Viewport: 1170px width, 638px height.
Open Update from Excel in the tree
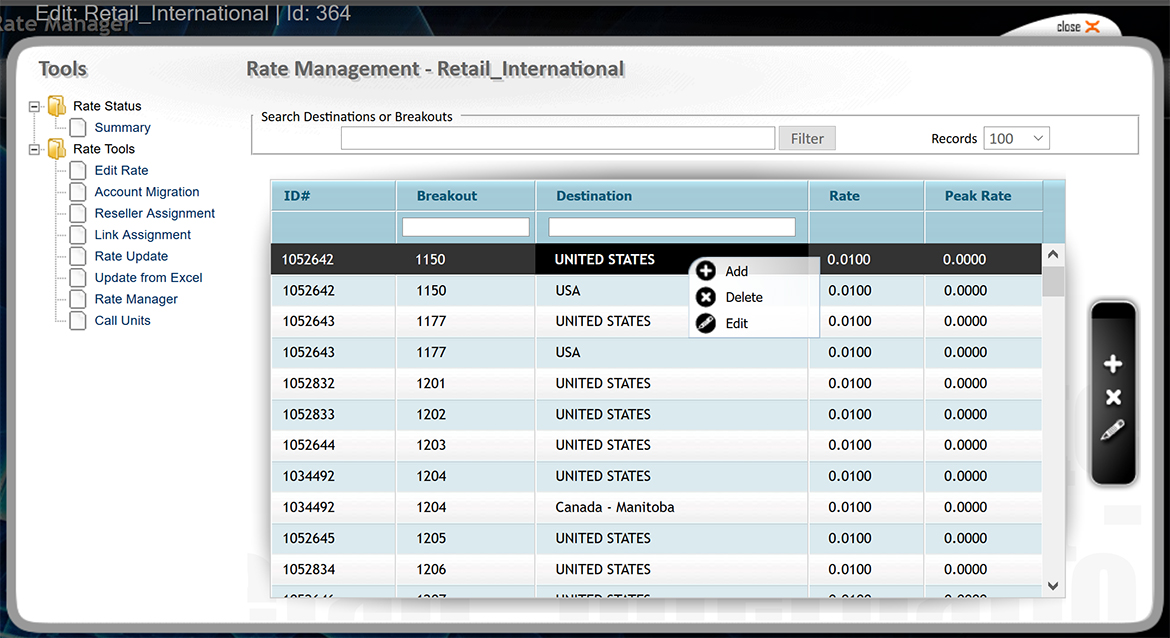(x=148, y=278)
